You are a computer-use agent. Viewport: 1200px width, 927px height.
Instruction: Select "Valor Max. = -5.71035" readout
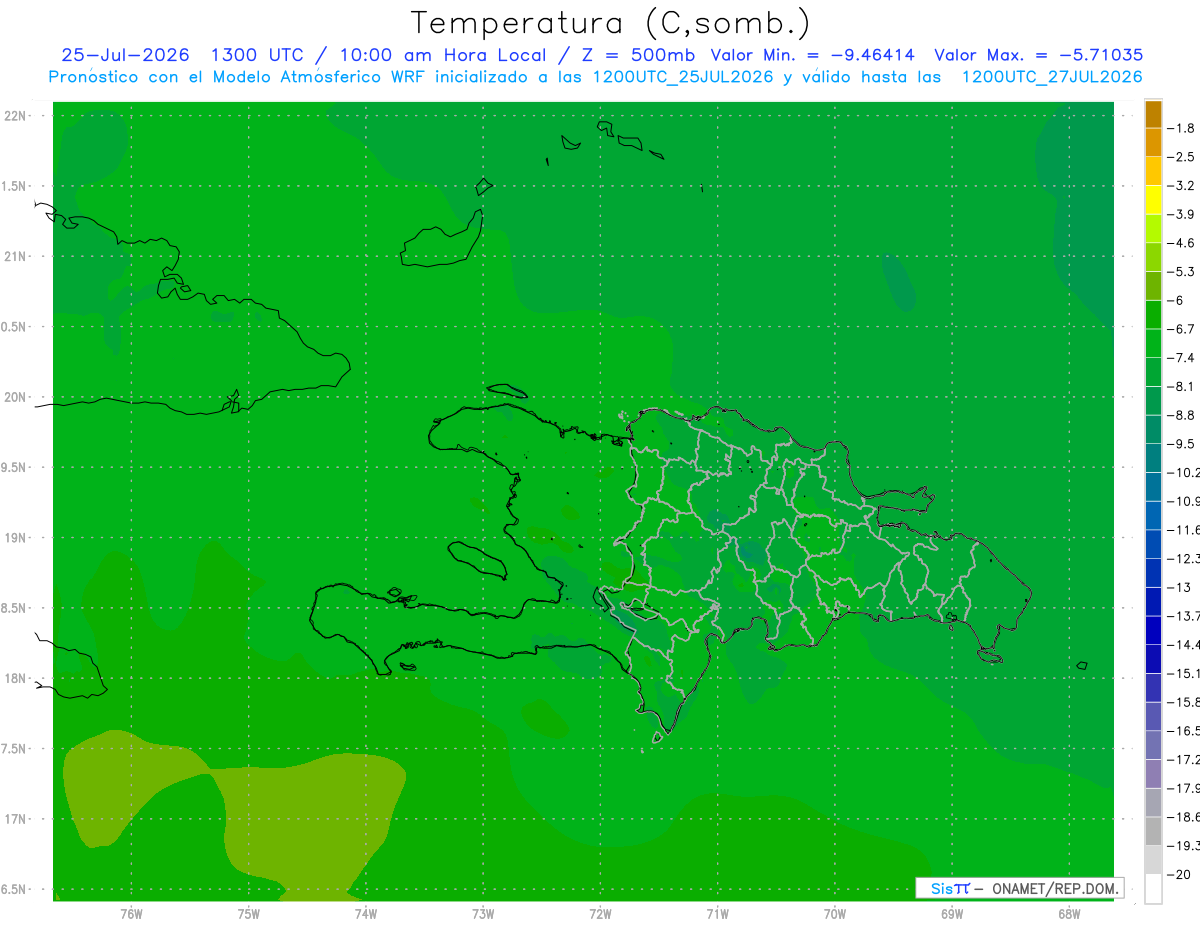click(1038, 55)
